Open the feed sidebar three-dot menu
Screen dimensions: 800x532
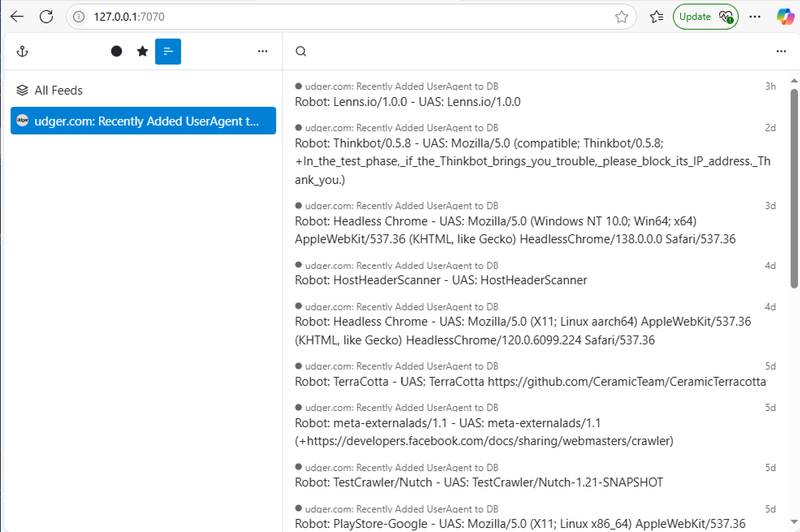(x=262, y=51)
